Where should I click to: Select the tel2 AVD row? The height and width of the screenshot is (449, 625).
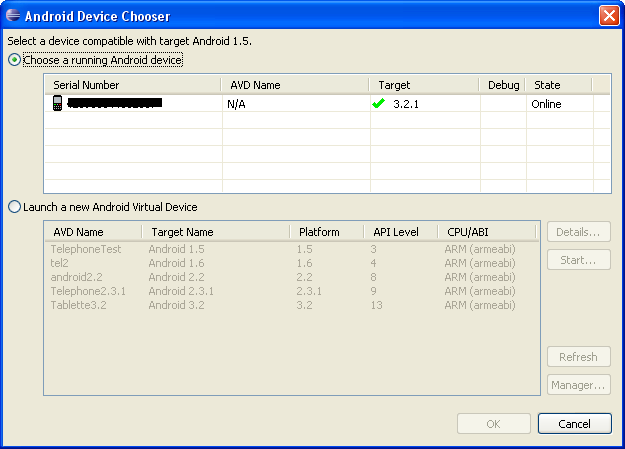(292, 263)
